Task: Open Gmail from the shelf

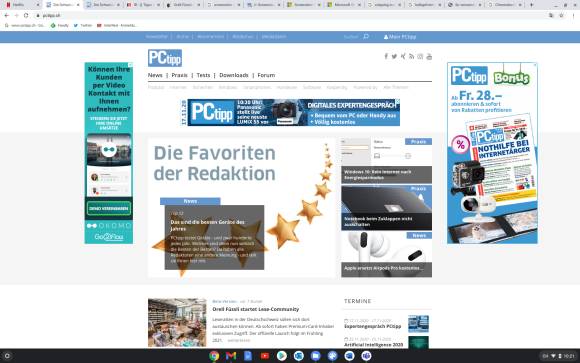Action: click(x=231, y=356)
